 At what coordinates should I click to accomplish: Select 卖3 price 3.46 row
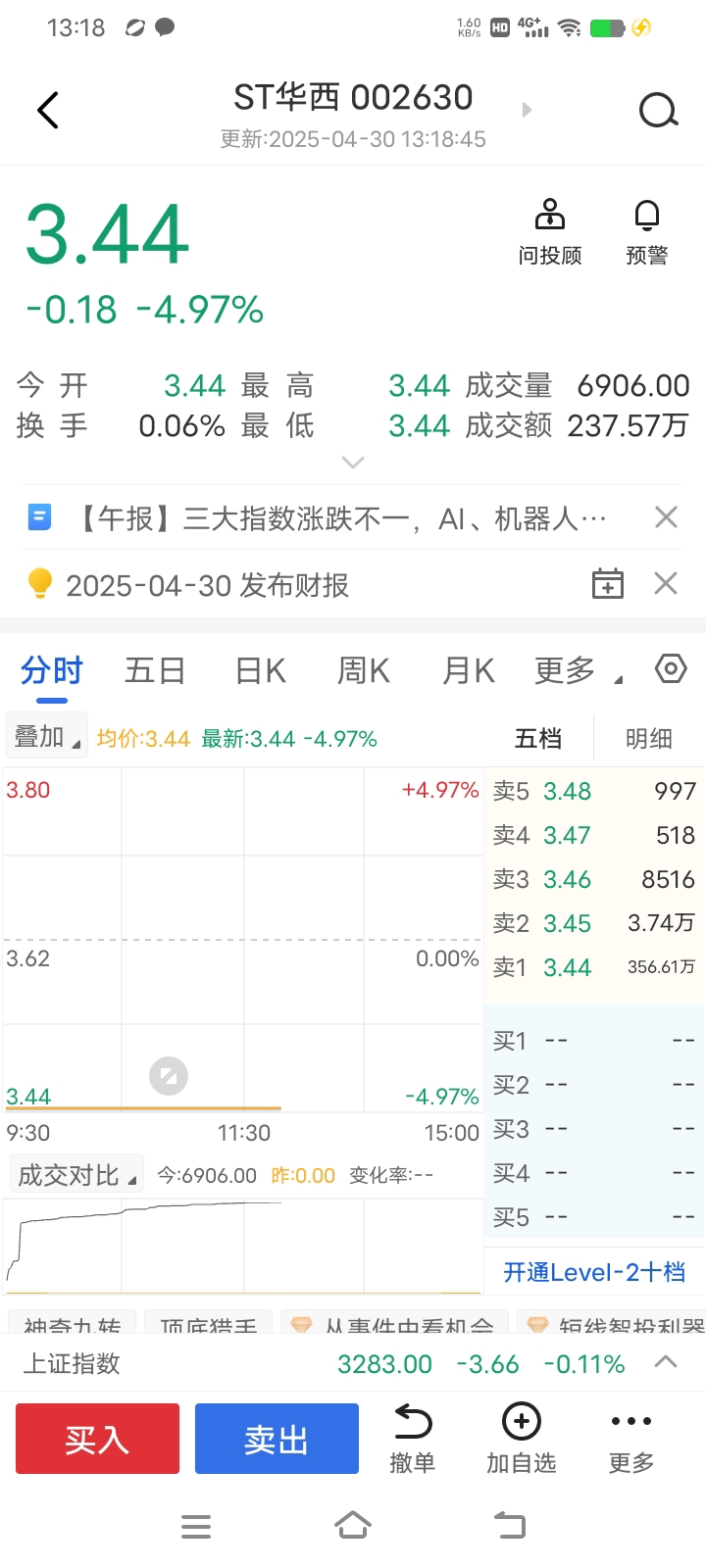point(594,879)
